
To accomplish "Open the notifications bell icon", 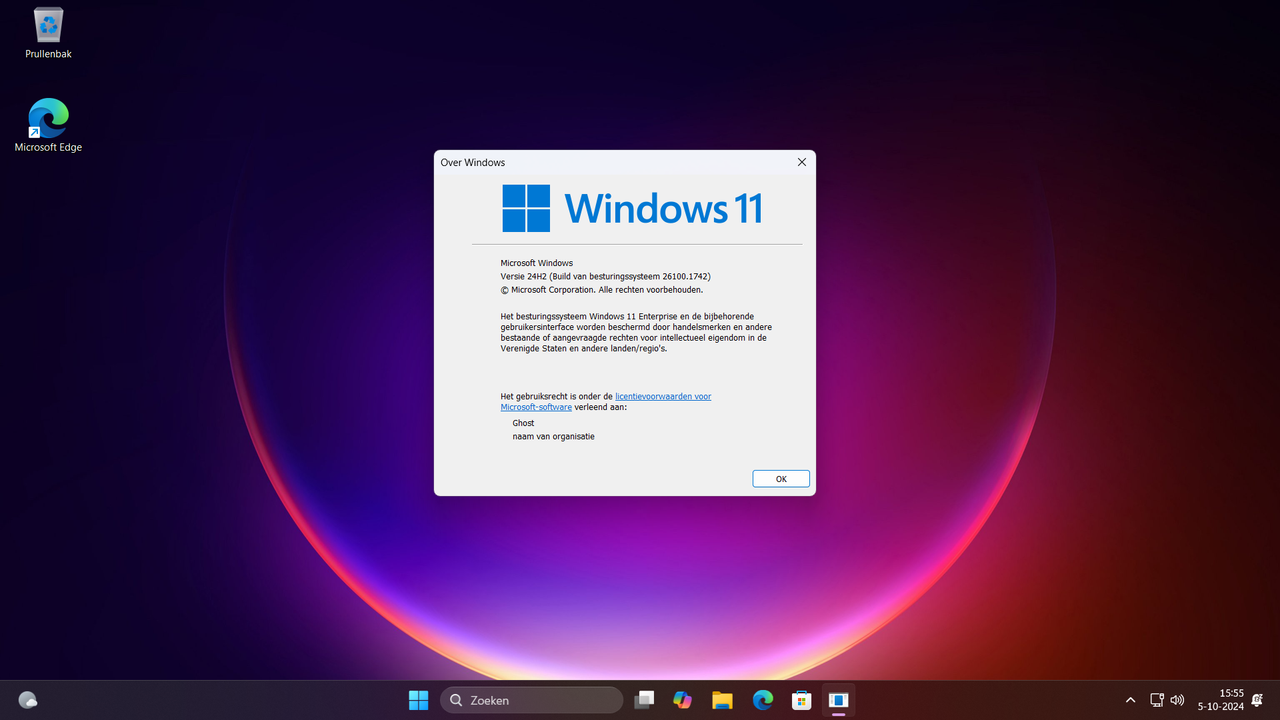I will (1258, 700).
